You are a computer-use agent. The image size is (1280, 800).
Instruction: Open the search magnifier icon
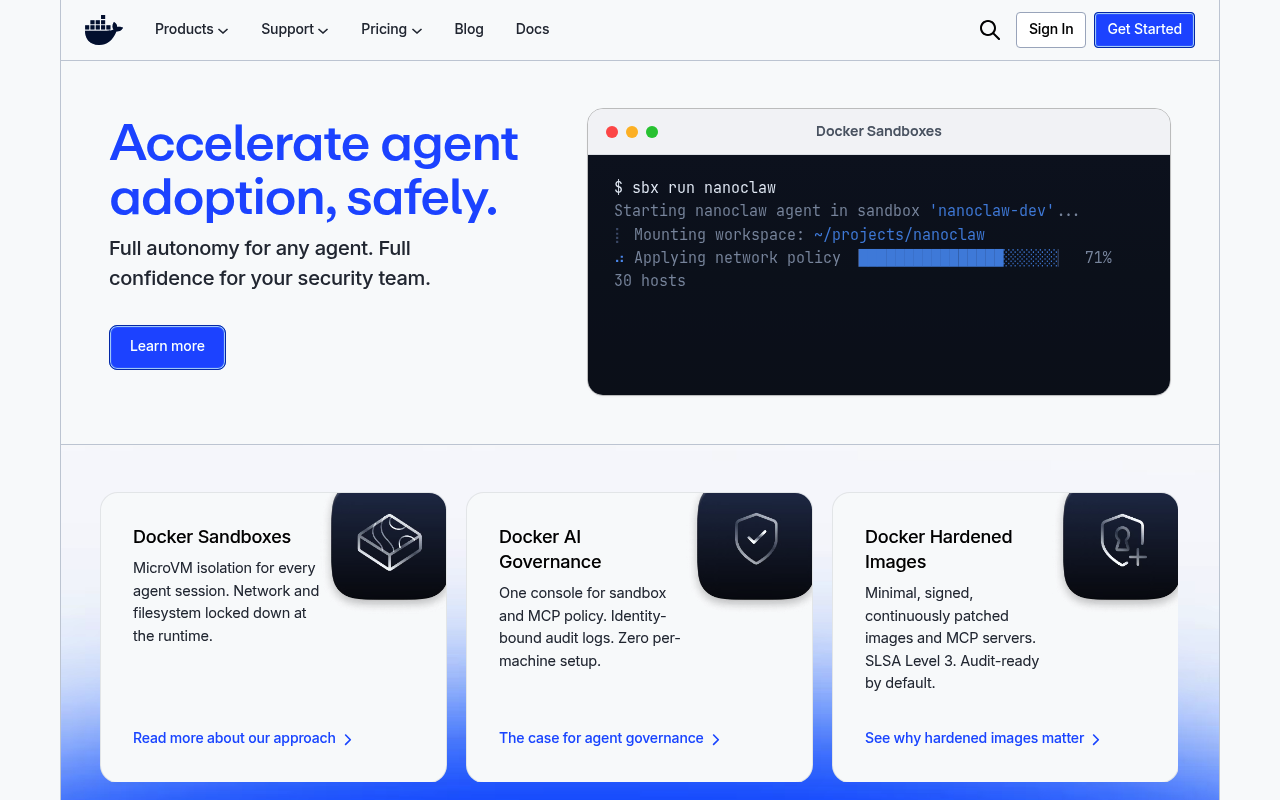(990, 30)
